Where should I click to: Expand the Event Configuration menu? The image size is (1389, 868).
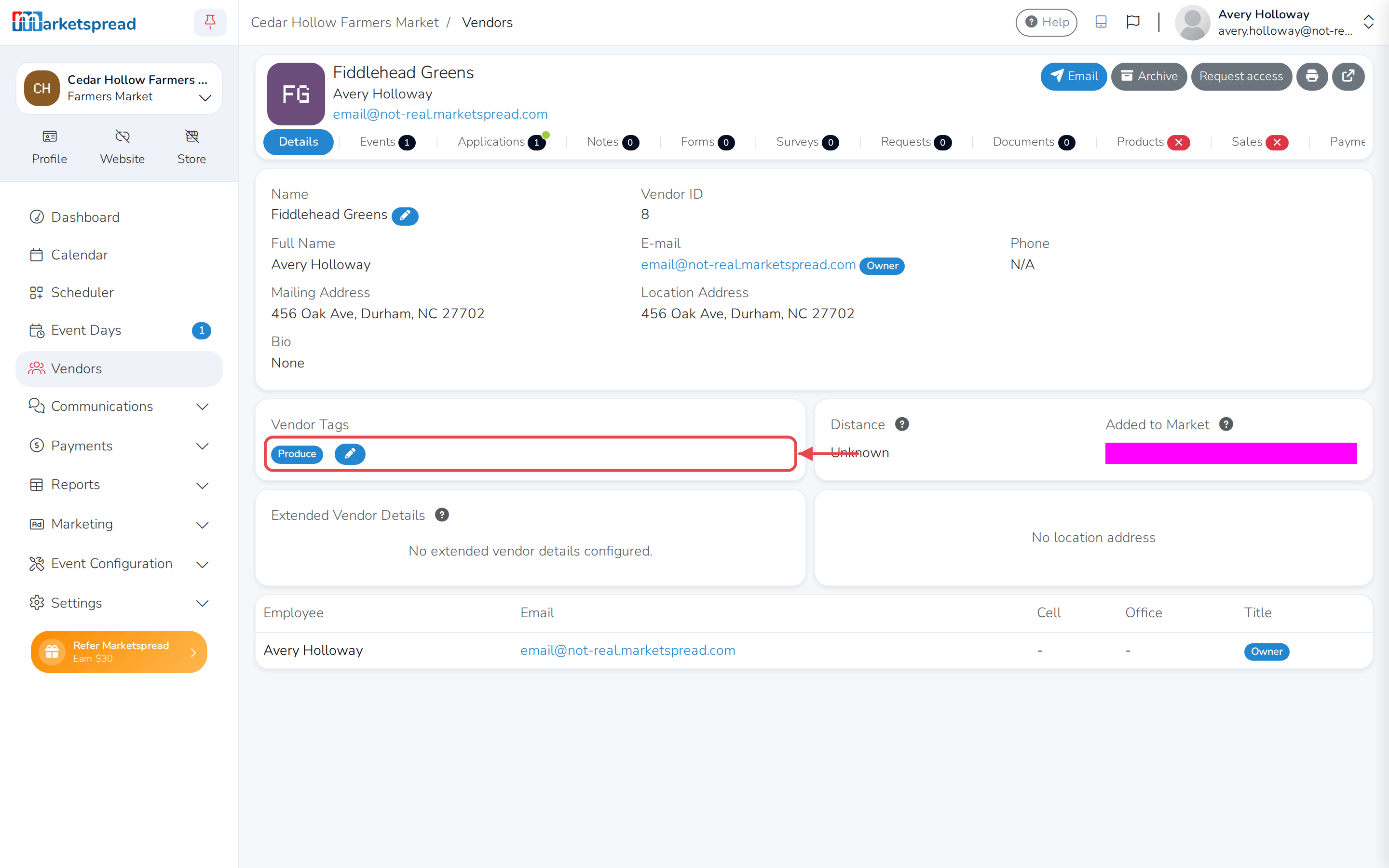click(120, 564)
